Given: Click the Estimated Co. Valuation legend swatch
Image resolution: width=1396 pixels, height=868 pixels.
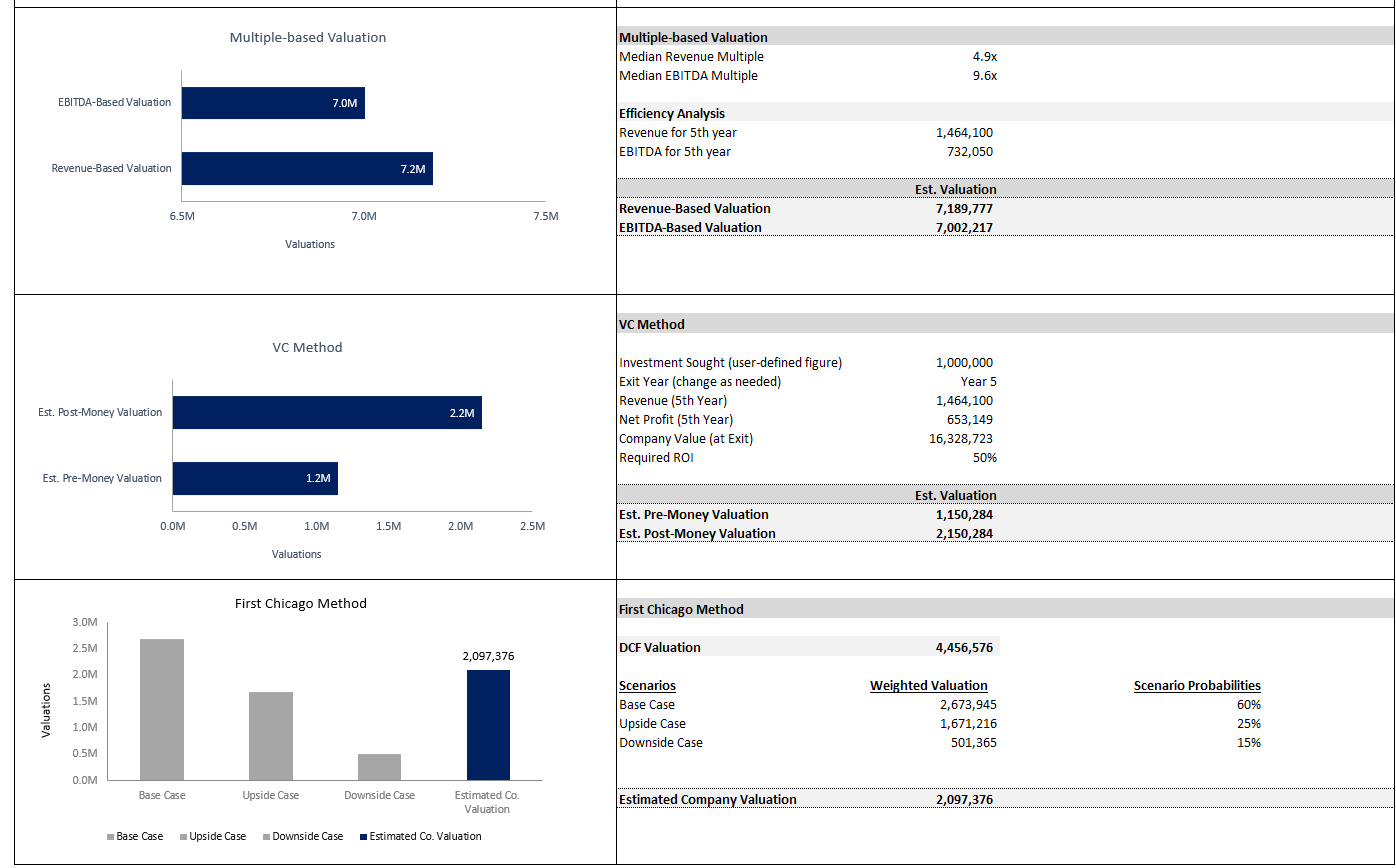Looking at the screenshot, I should point(363,837).
